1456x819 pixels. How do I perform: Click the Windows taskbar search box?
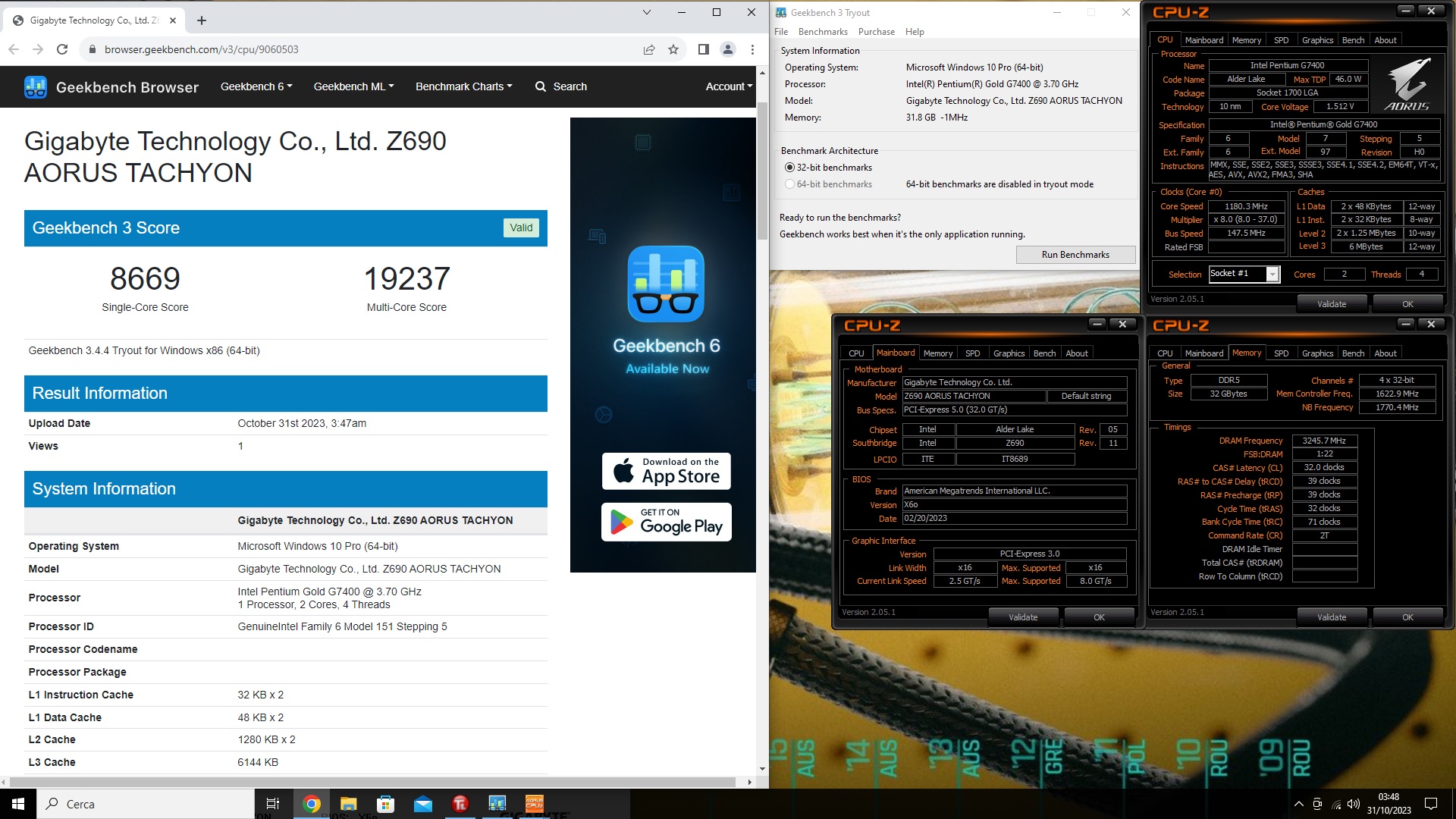146,804
